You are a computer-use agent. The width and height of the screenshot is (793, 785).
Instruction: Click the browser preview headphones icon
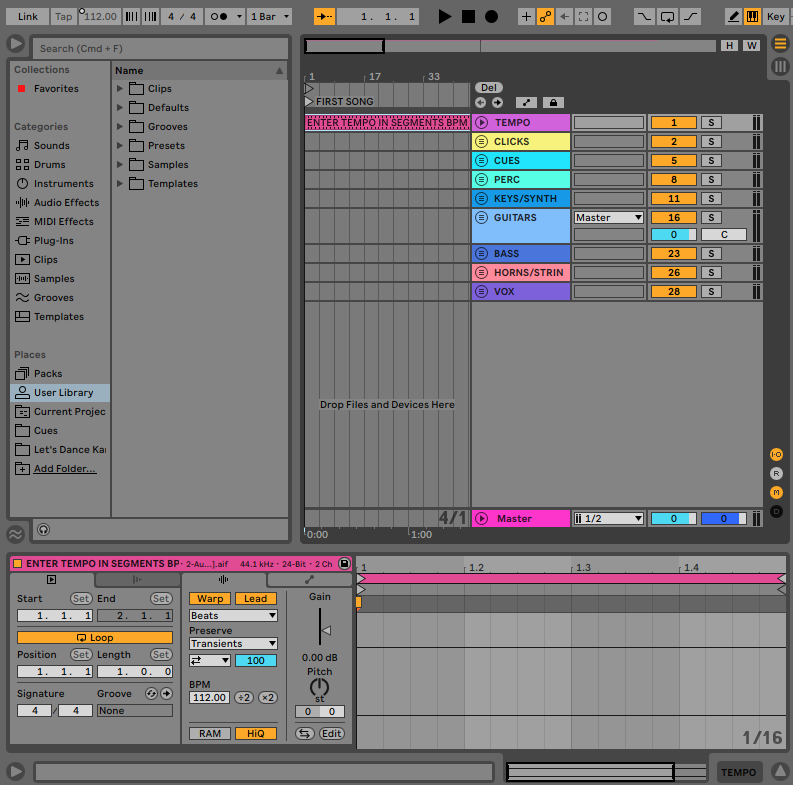(x=43, y=530)
